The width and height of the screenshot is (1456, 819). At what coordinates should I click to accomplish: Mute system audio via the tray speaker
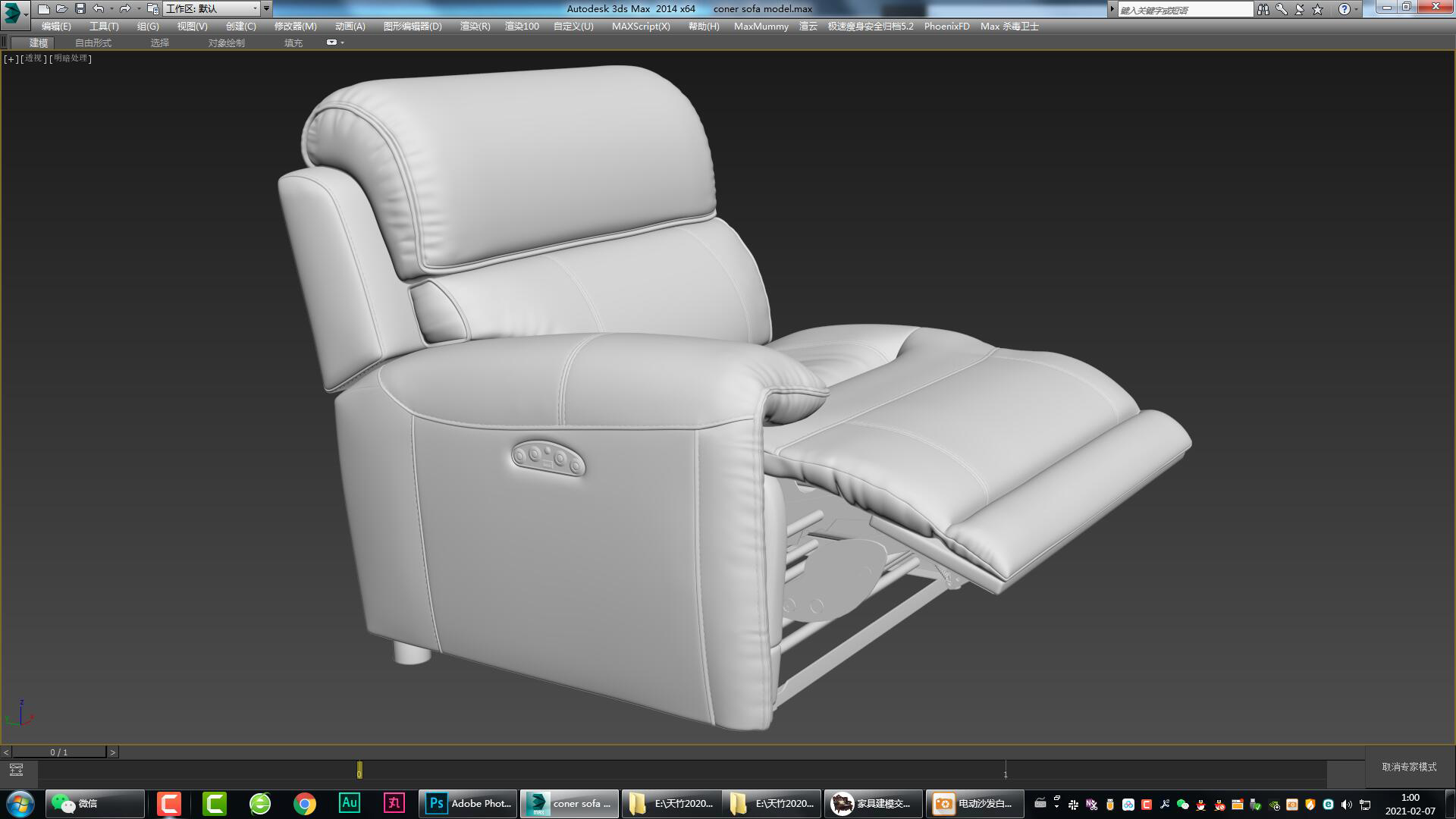point(1345,803)
